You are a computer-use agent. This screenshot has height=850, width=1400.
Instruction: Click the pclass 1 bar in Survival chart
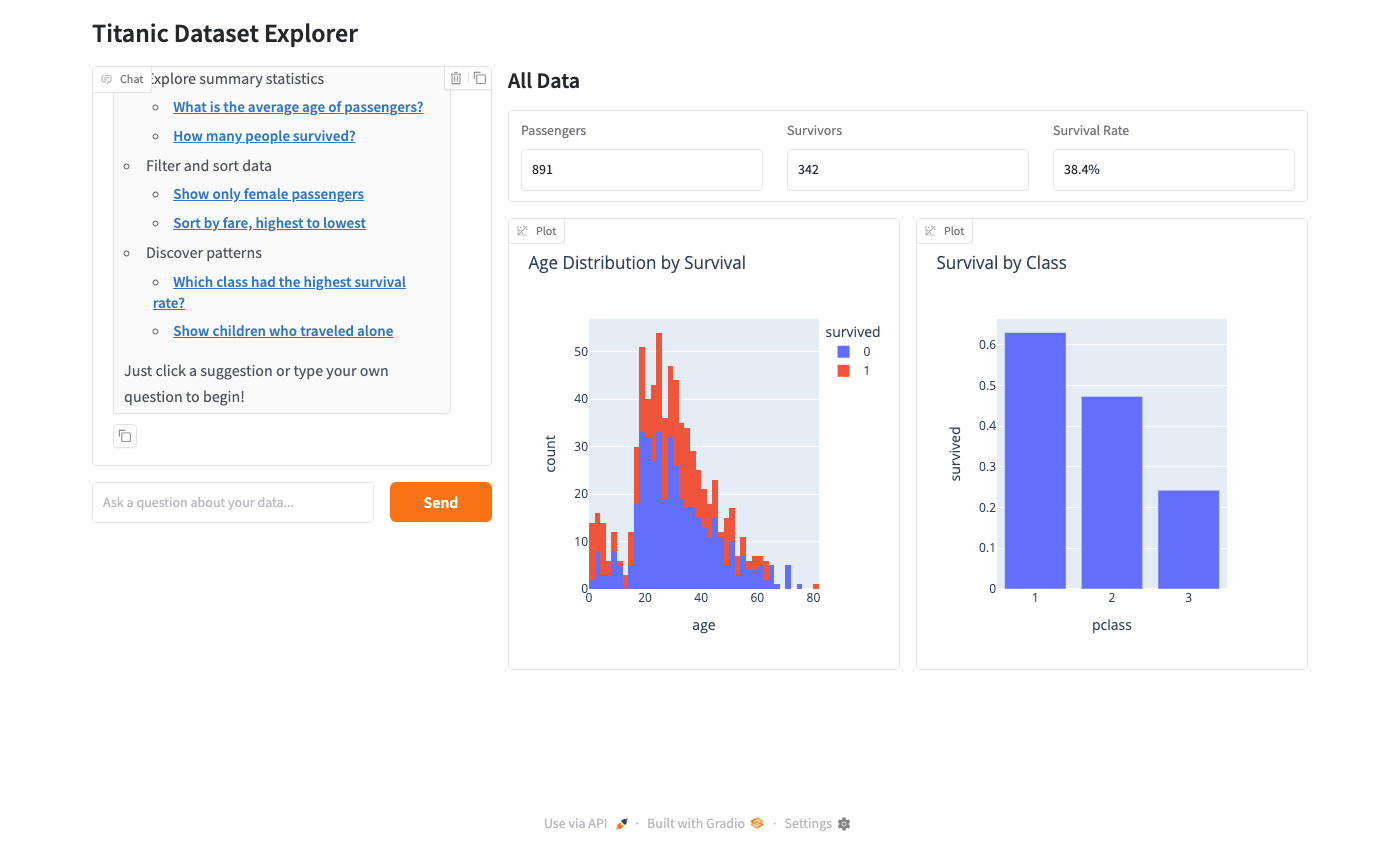coord(1035,460)
